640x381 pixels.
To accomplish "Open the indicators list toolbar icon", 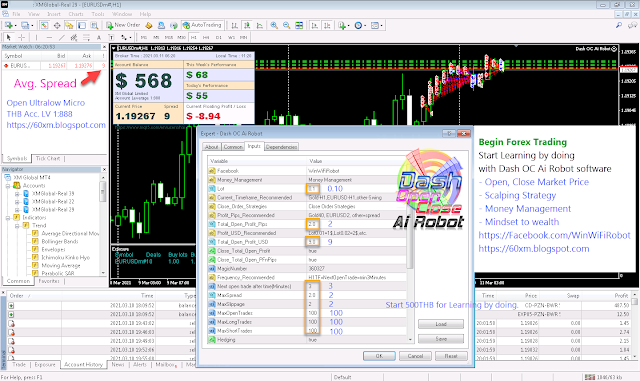I will (342, 25).
